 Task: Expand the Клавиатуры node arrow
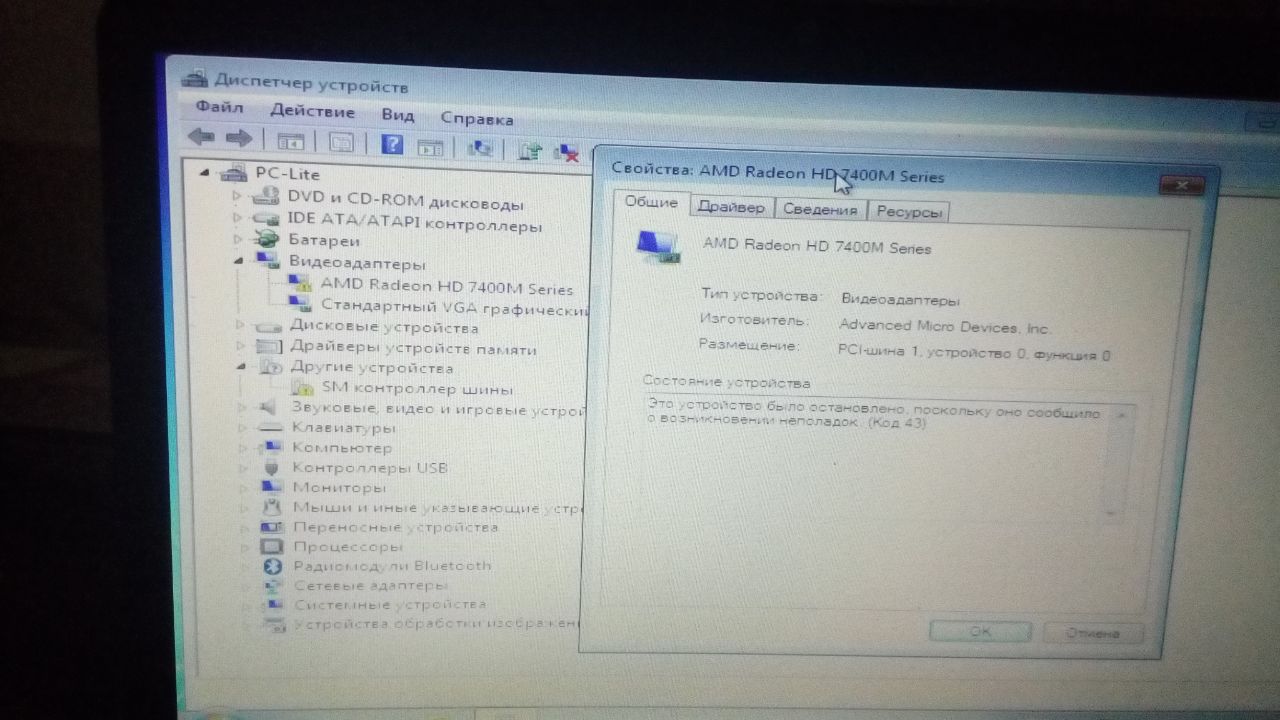click(x=244, y=428)
